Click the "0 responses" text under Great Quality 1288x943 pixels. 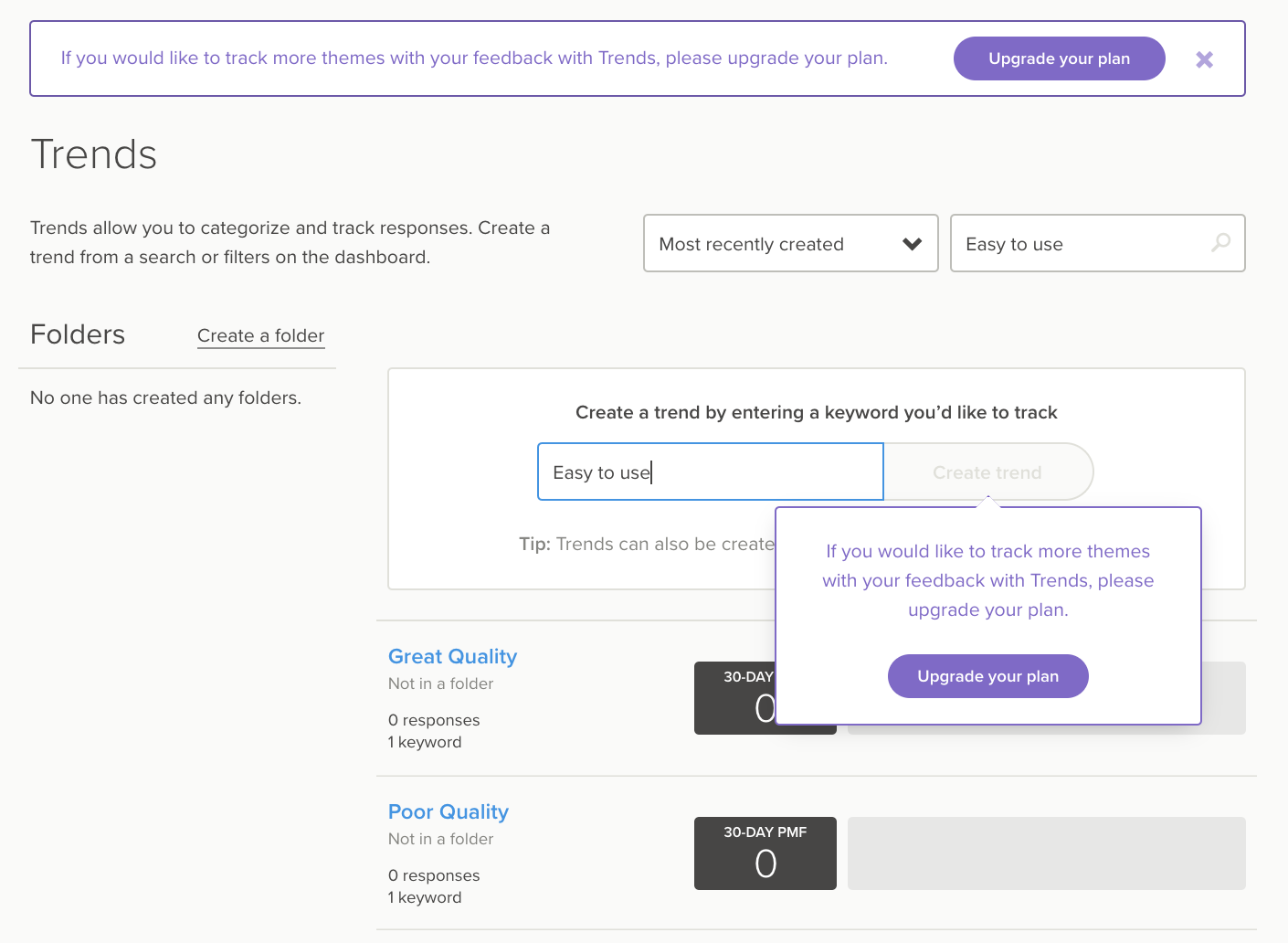(434, 720)
